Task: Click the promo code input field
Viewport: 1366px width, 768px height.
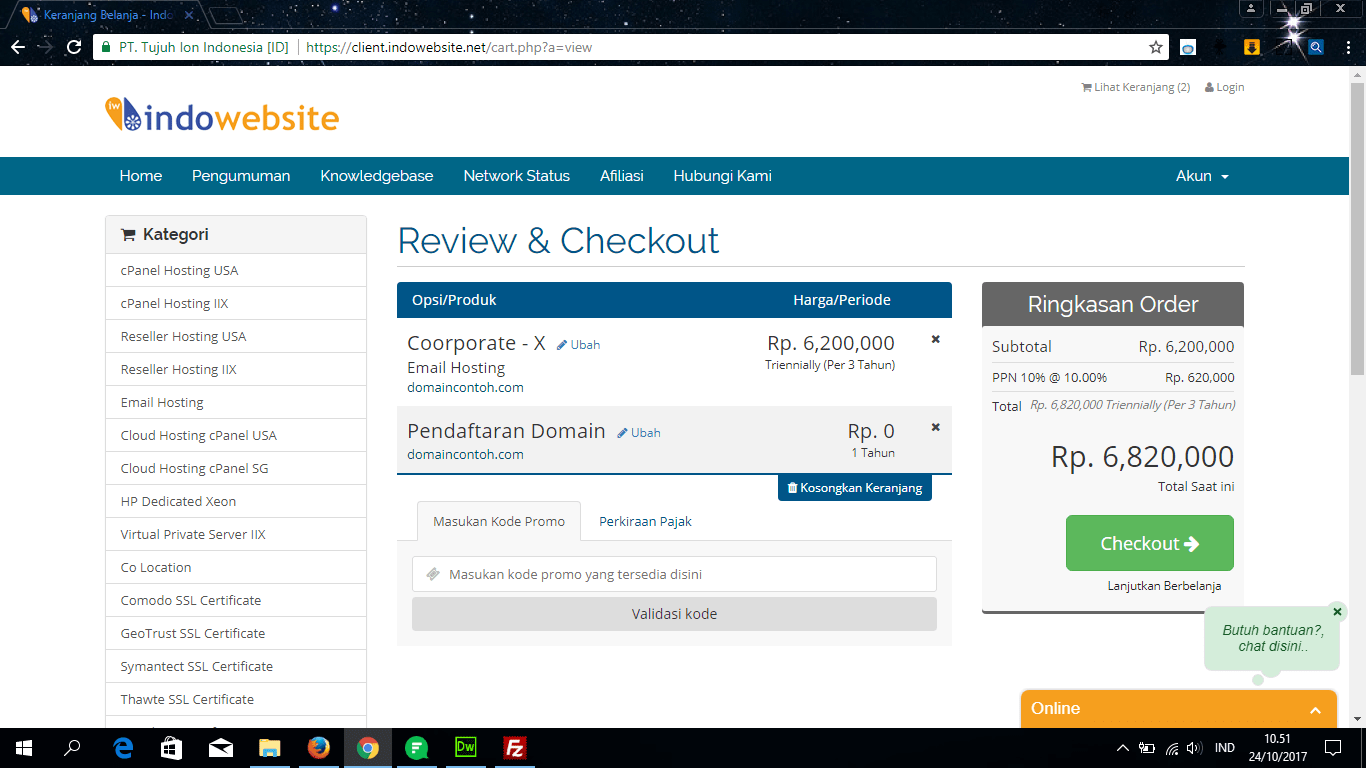Action: coord(674,574)
